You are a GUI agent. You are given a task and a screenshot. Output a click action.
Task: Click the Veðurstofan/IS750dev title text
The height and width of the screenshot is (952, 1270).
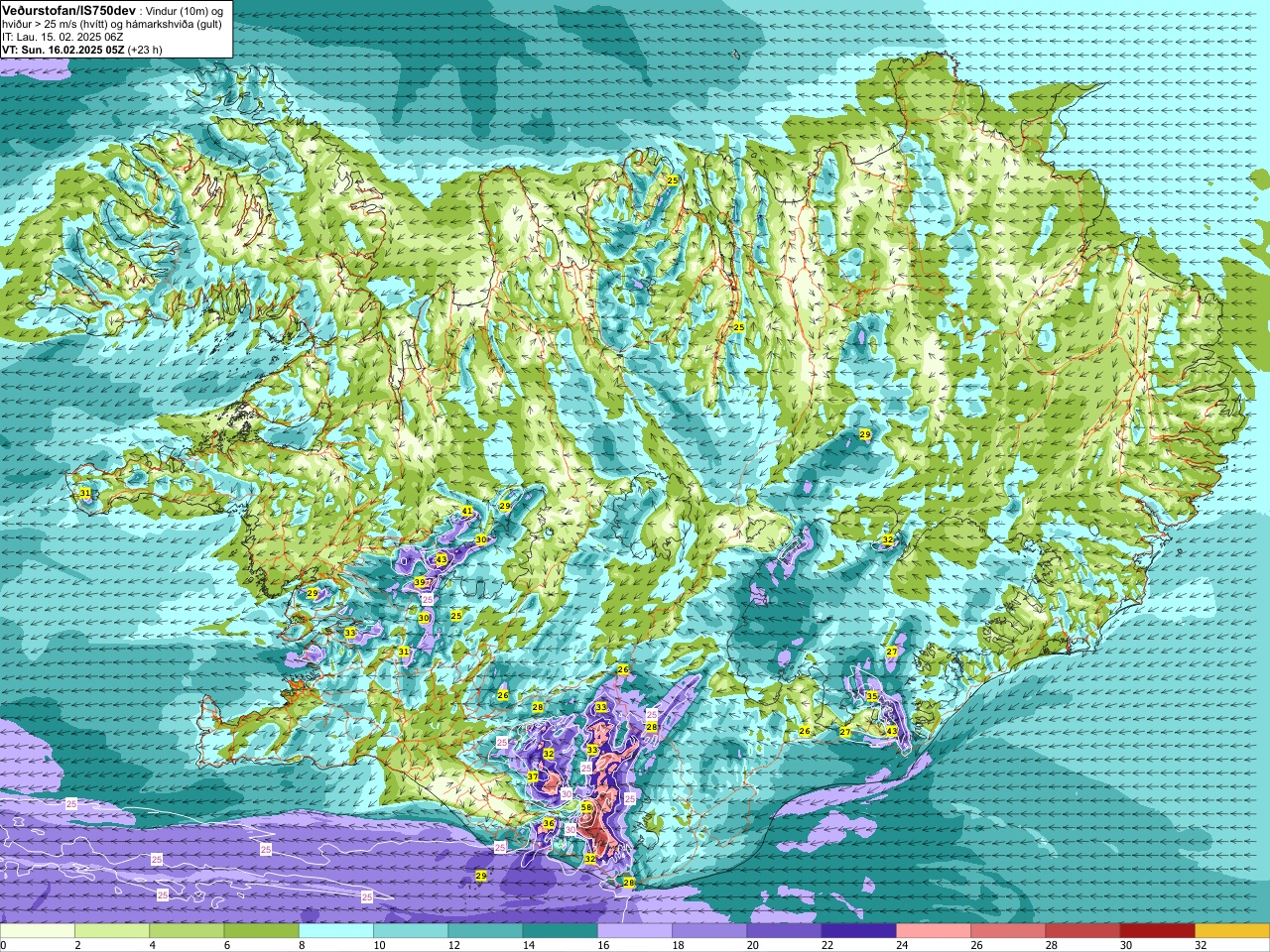[x=68, y=9]
